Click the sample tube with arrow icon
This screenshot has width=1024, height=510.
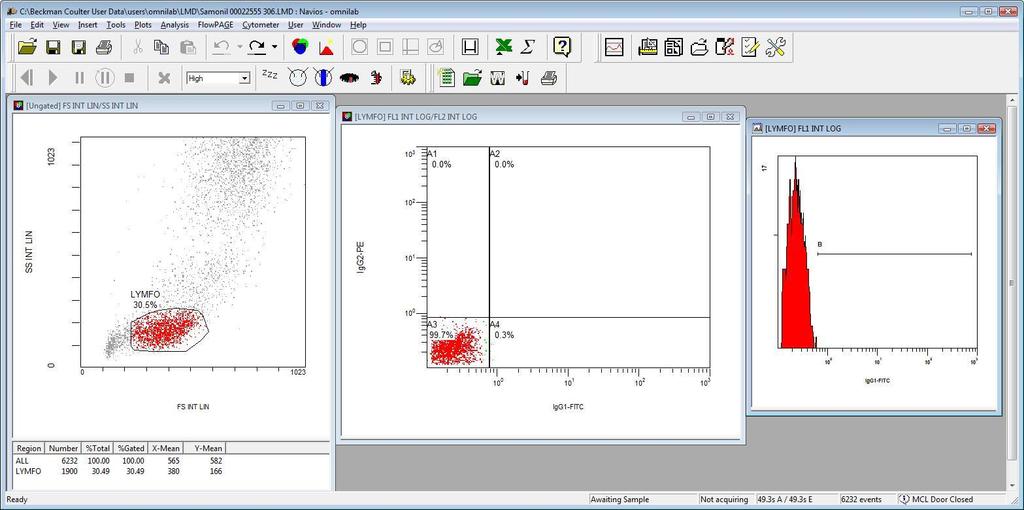pyautogui.click(x=522, y=78)
